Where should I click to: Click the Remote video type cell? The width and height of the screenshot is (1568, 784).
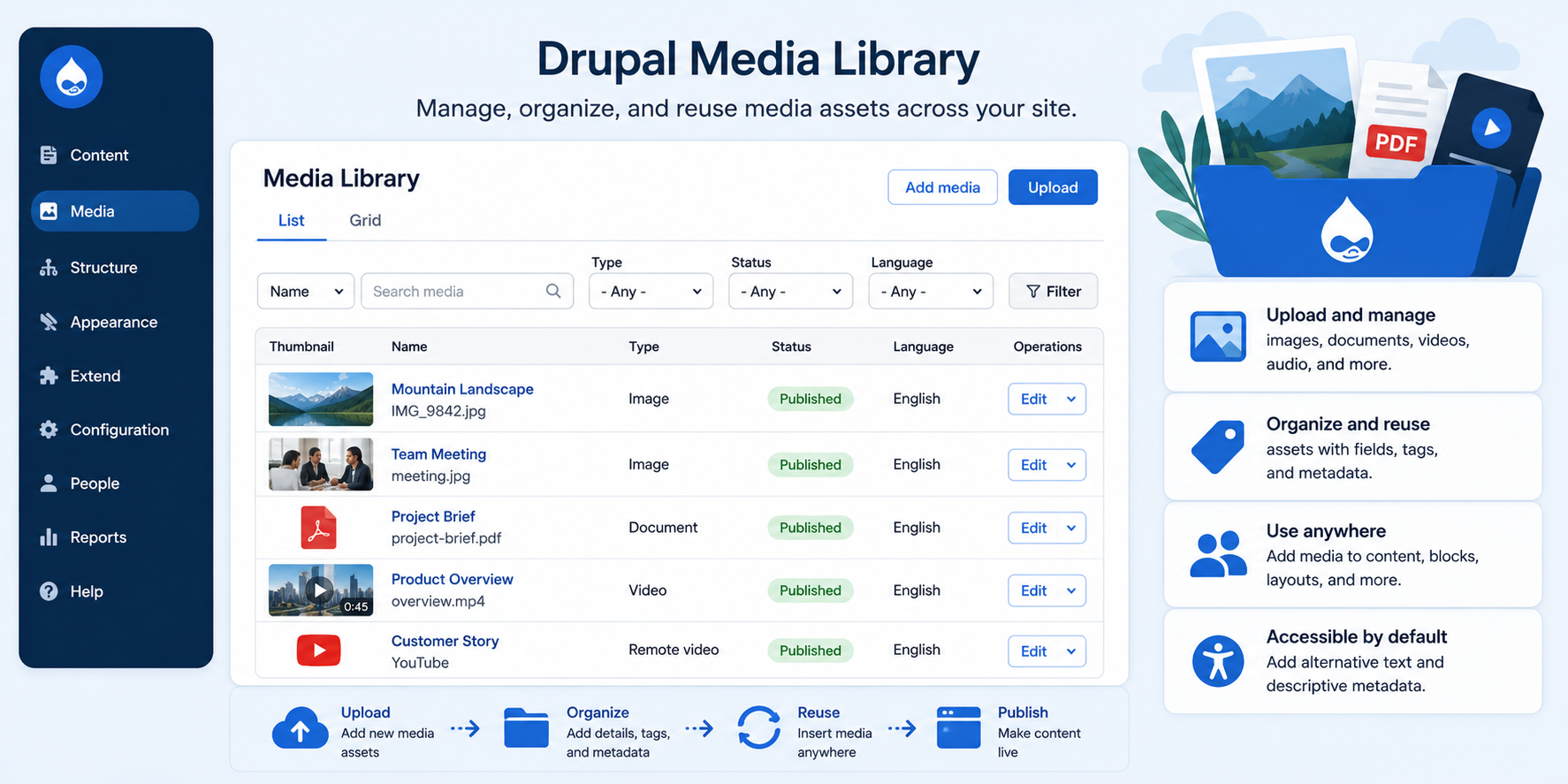pos(674,650)
